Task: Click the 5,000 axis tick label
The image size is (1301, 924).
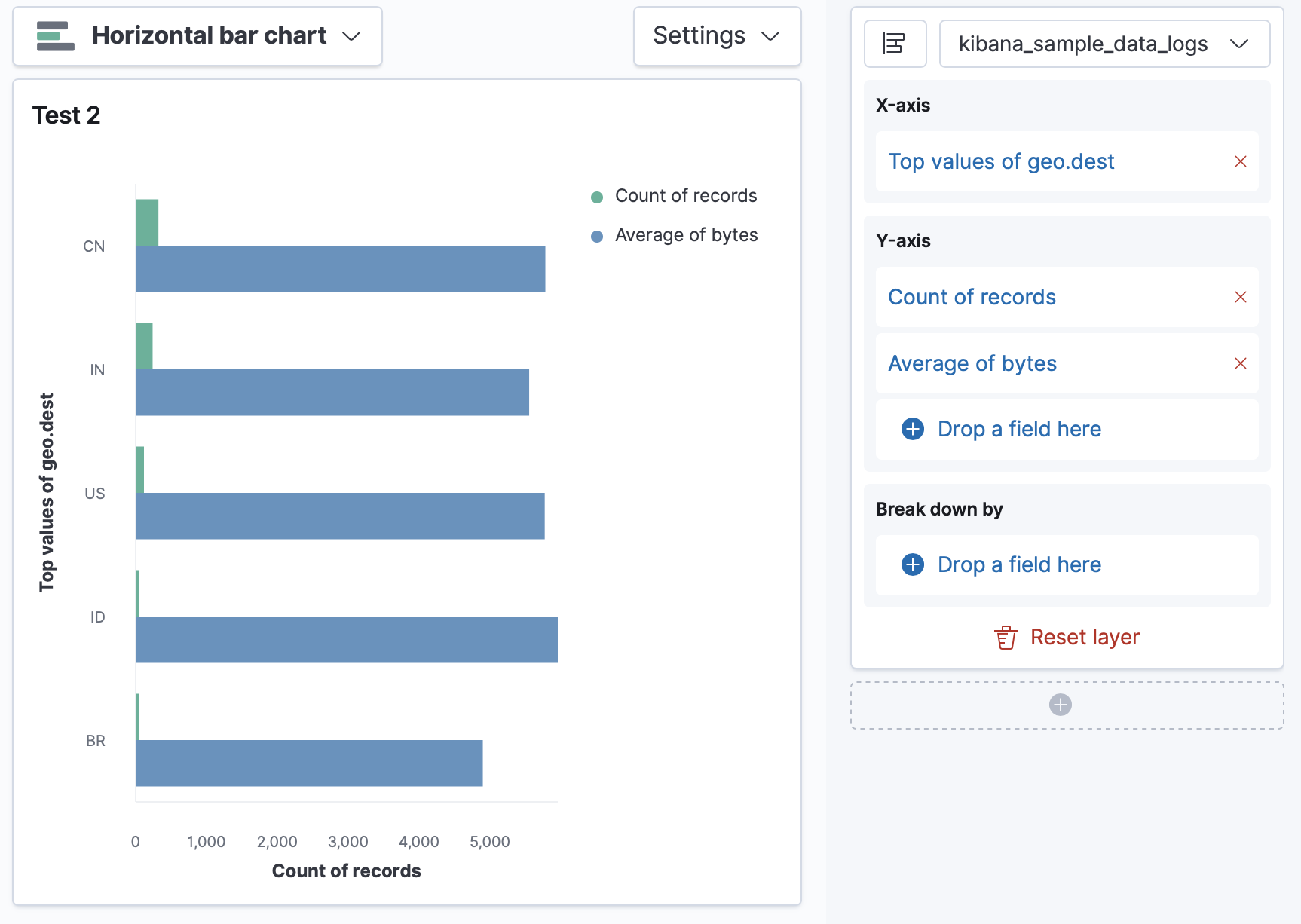Action: point(490,842)
